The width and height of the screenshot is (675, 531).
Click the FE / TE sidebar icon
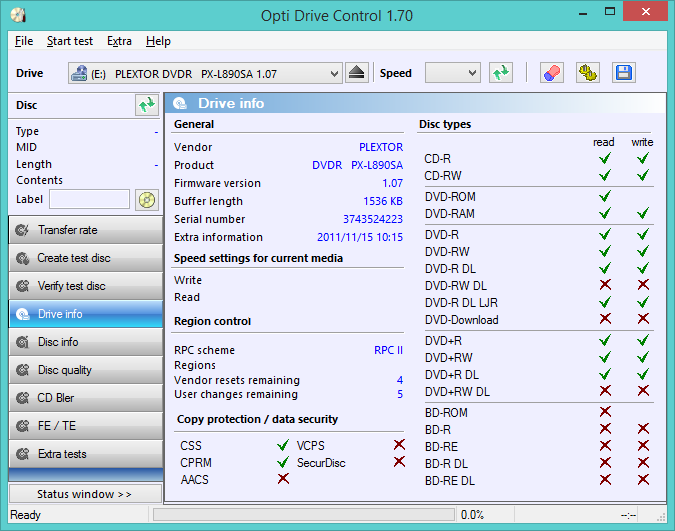[x=22, y=426]
